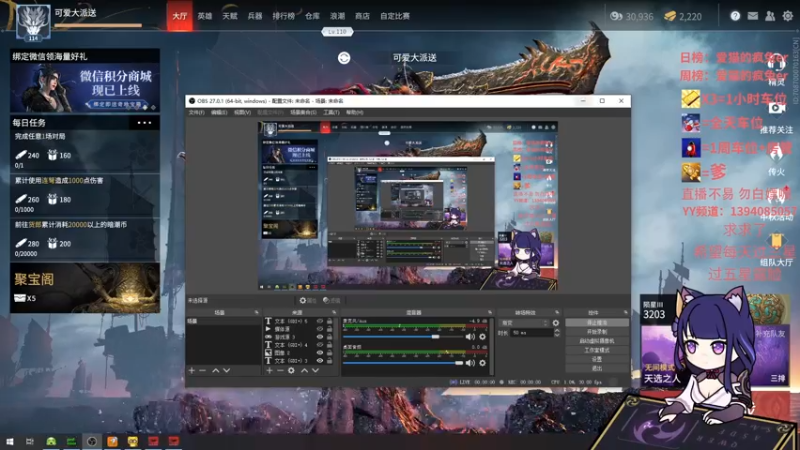The image size is (800, 450).
Task: Switch to the 商店 tab in game header
Action: 362,16
